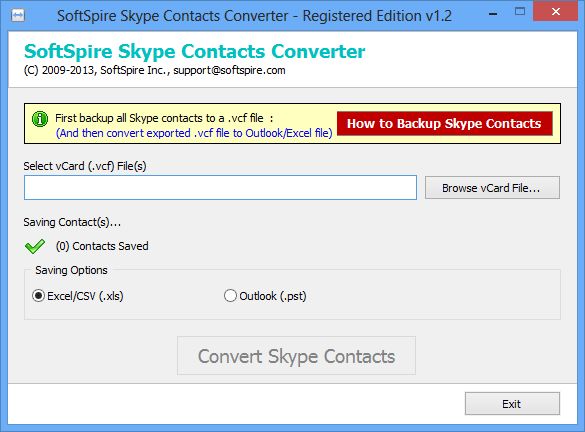Click the app icon in title bar
The height and width of the screenshot is (432, 585).
pyautogui.click(x=18, y=16)
